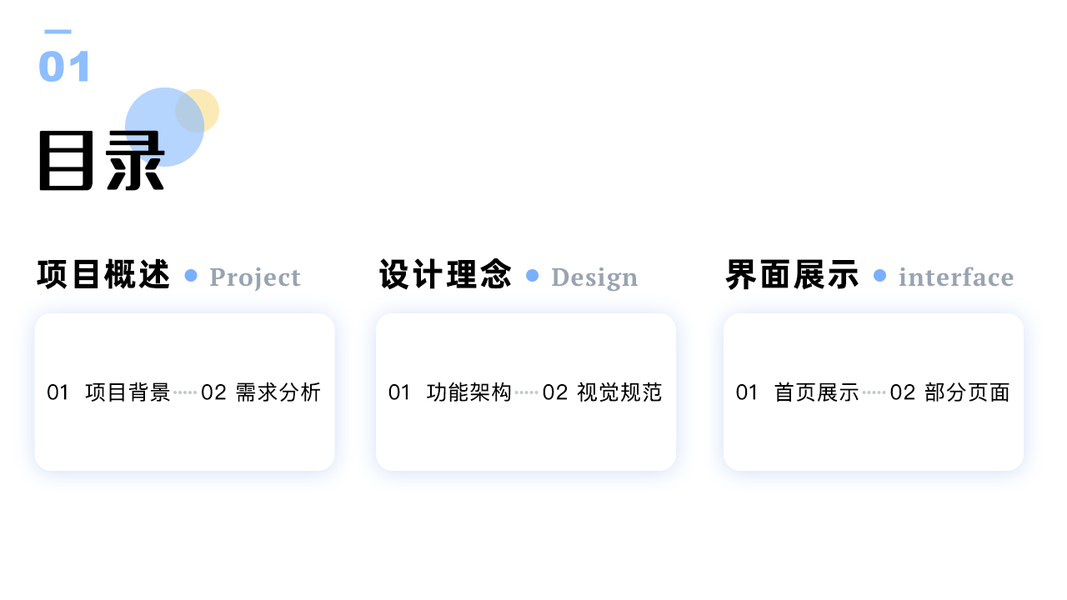Click the dotted separator after 项目背景
Viewport: 1067px width, 600px height.
click(x=185, y=393)
